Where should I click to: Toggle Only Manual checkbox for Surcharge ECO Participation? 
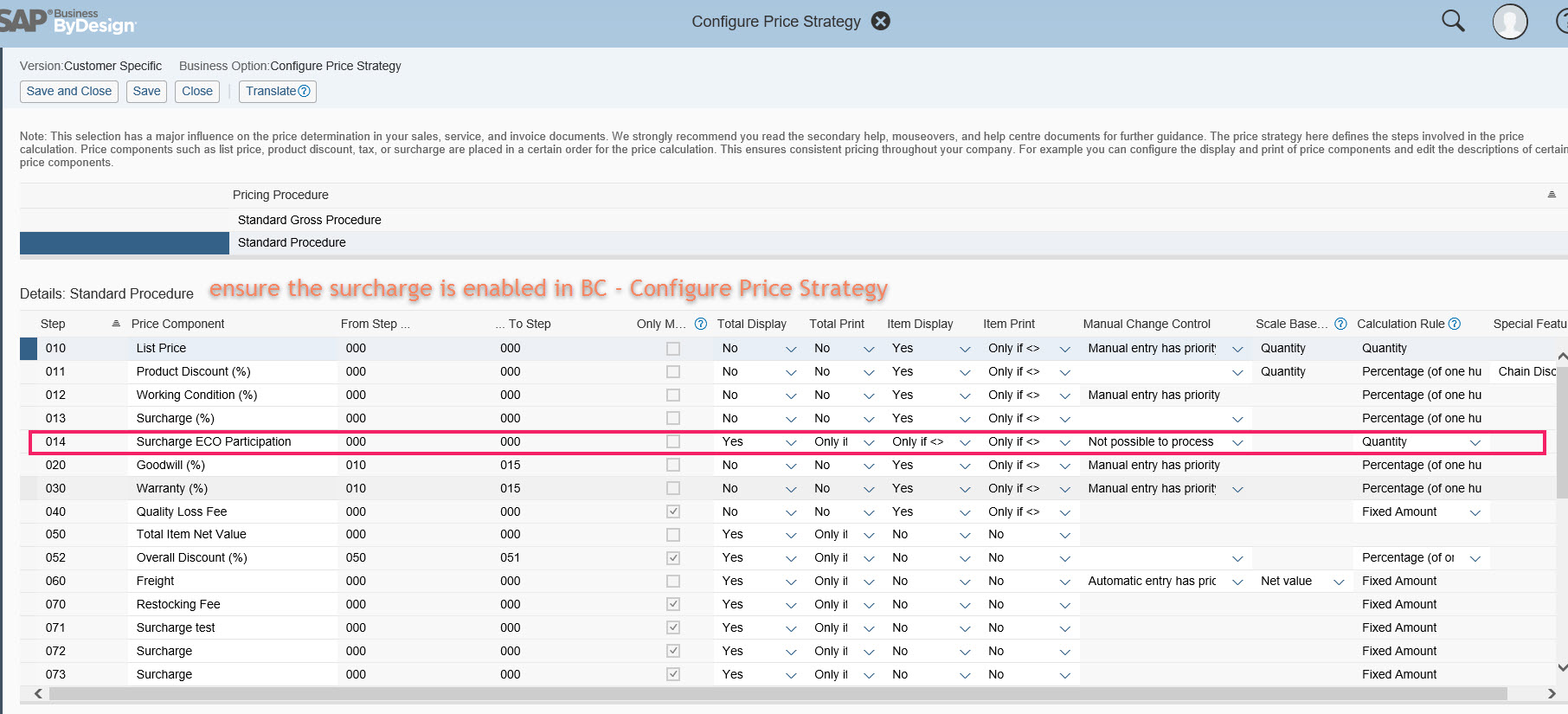673,442
